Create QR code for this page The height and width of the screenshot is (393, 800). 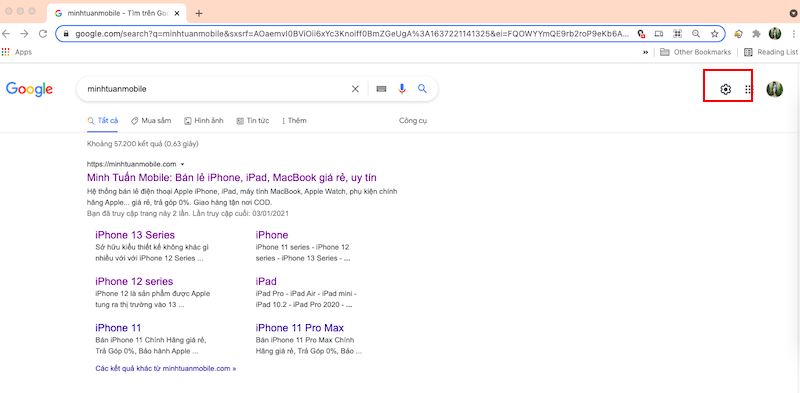click(678, 34)
